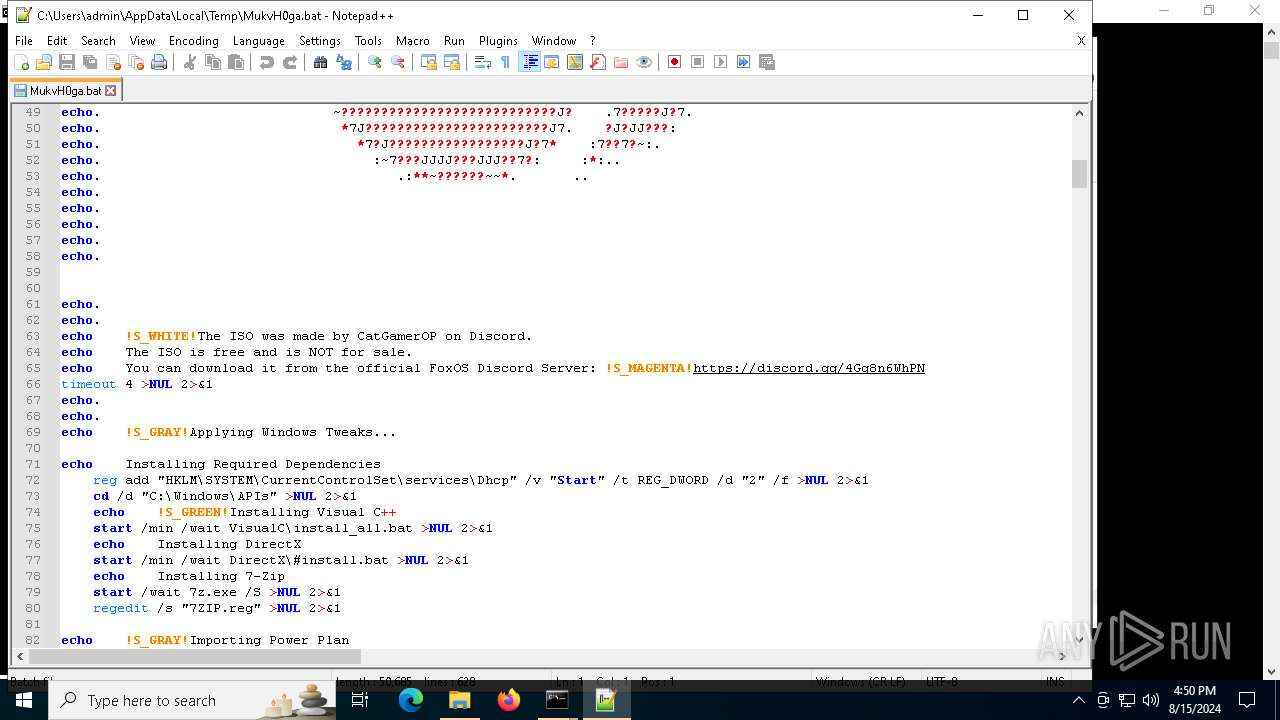Image resolution: width=1280 pixels, height=720 pixels.
Task: Click the Paste toolbar icon
Action: tap(236, 62)
